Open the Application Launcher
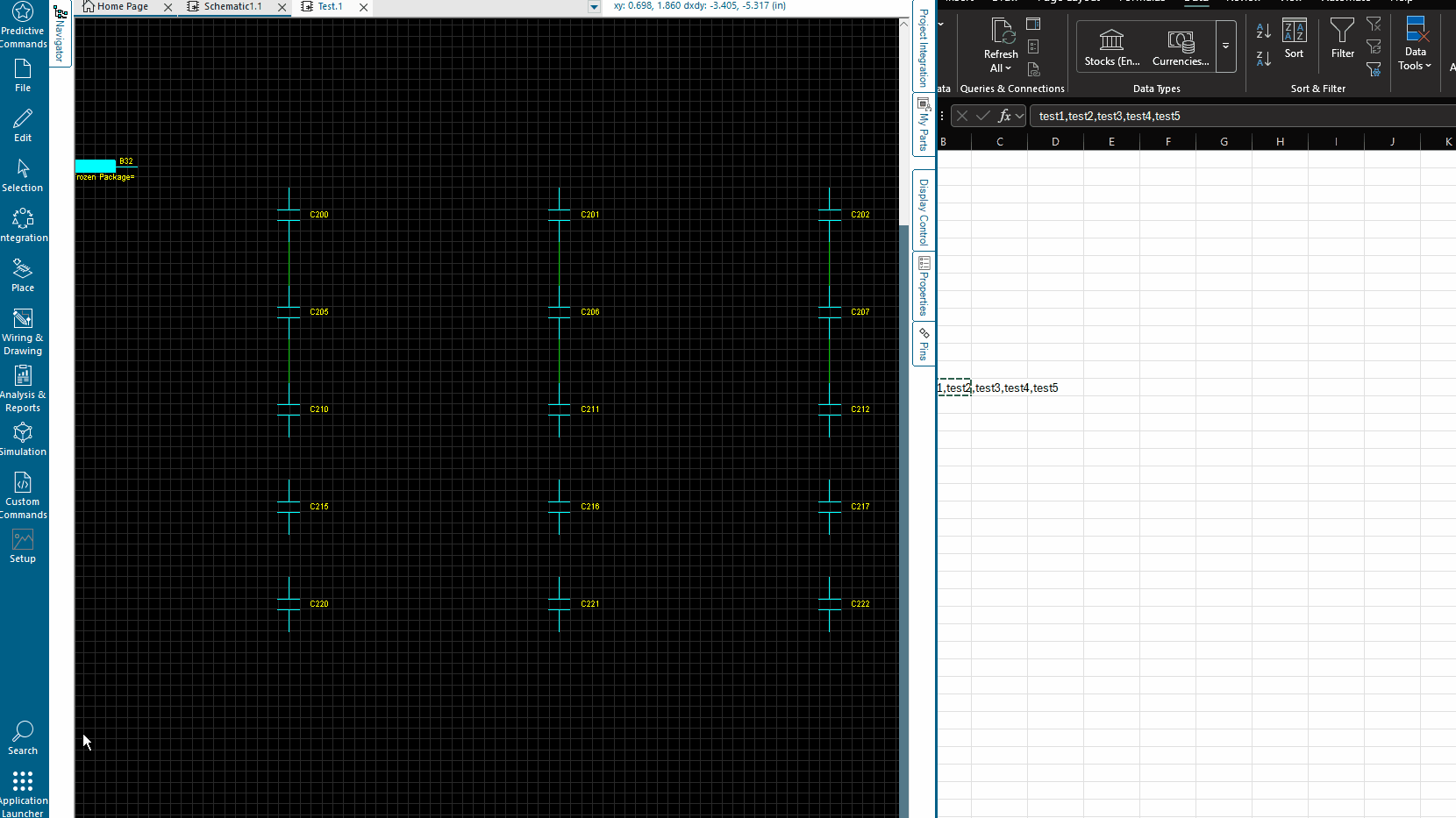This screenshot has width=1456, height=818. tap(23, 793)
